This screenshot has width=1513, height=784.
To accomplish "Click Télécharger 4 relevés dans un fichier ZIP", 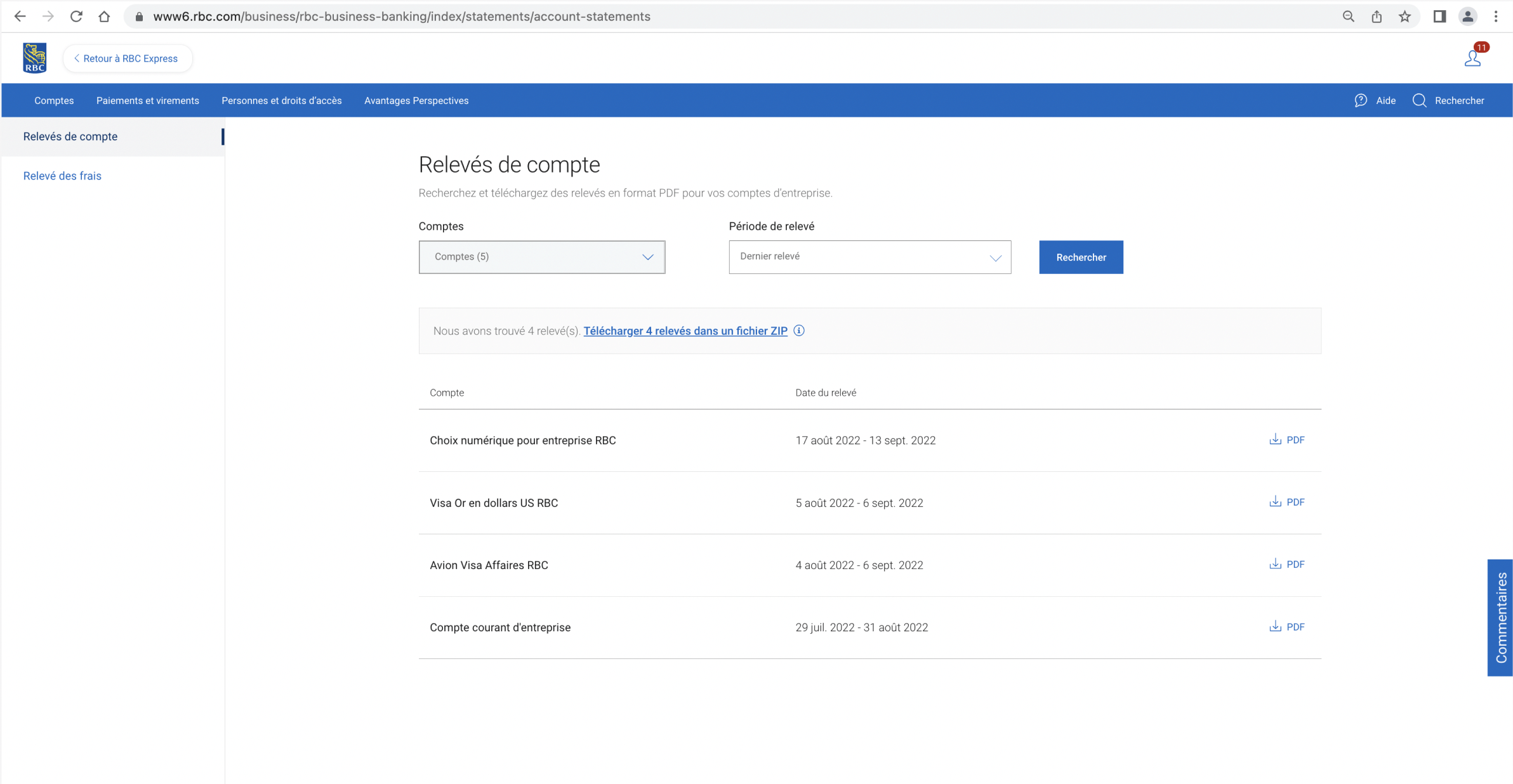I will tap(685, 330).
